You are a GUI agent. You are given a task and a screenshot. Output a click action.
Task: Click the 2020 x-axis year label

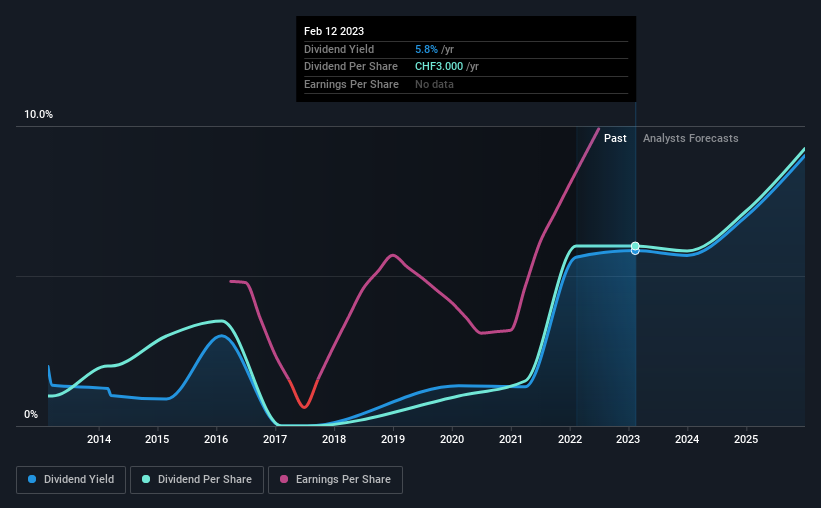click(x=452, y=439)
